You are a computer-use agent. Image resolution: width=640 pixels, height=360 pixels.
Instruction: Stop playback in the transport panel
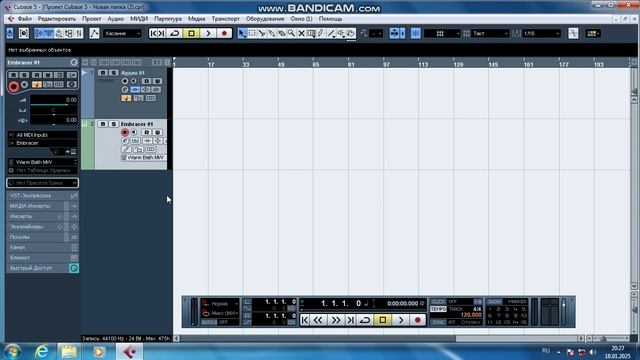pyautogui.click(x=383, y=320)
